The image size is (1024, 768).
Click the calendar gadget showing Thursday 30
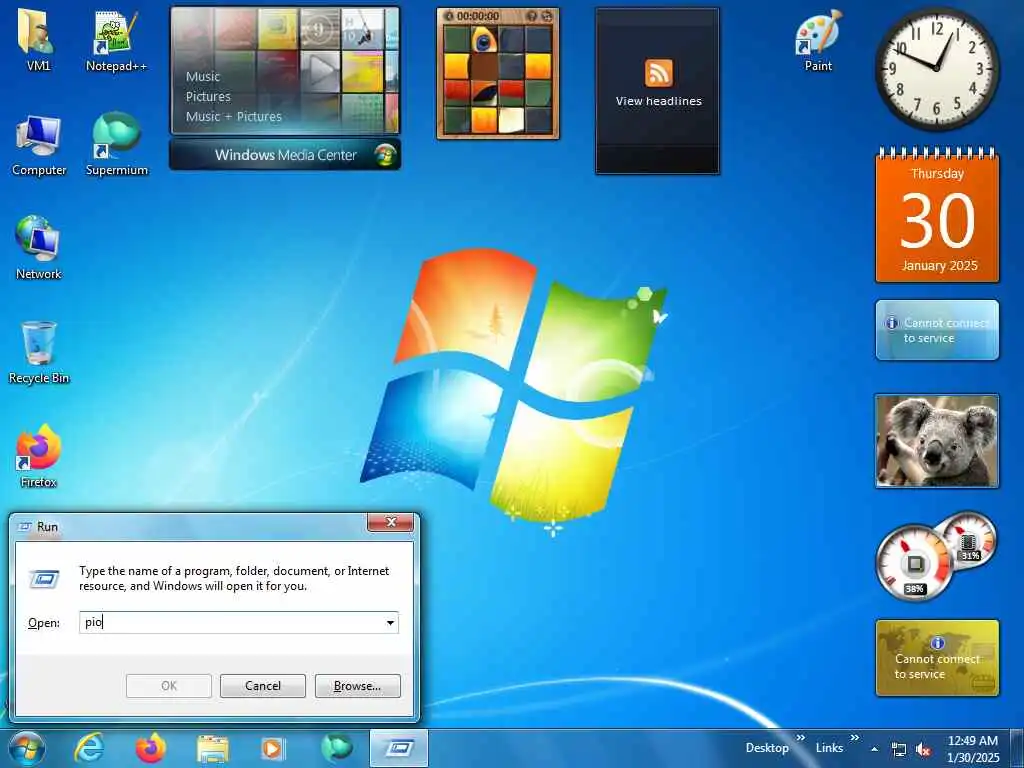(937, 216)
